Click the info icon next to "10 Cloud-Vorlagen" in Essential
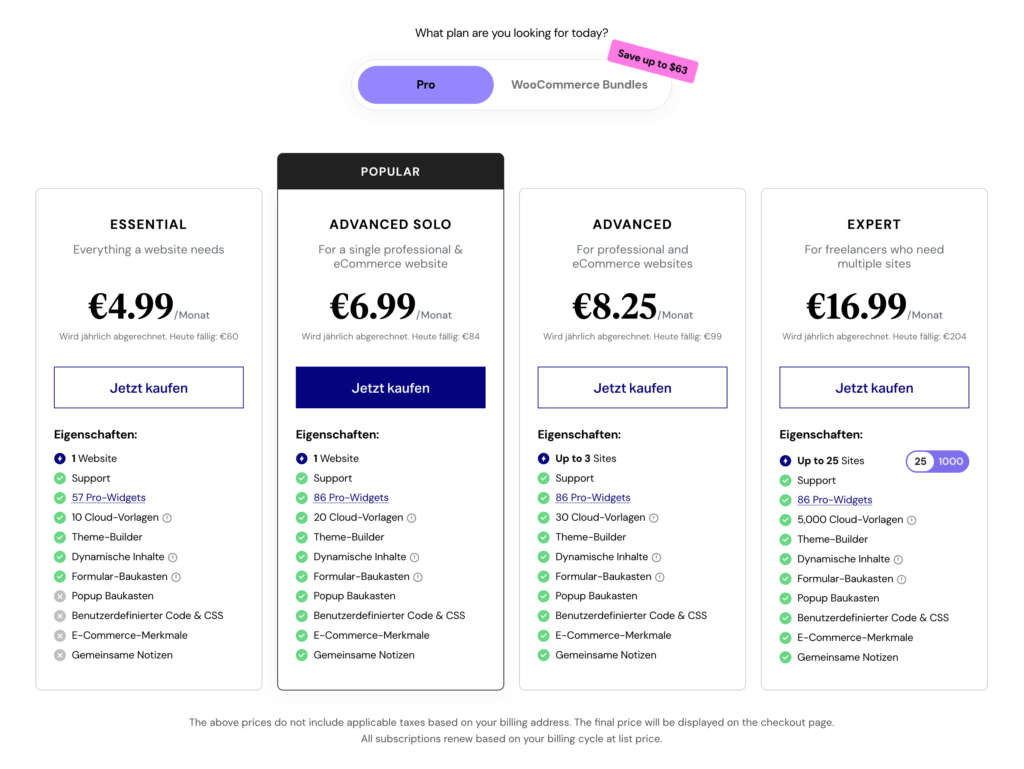The width and height of the screenshot is (1024, 769). [167, 517]
